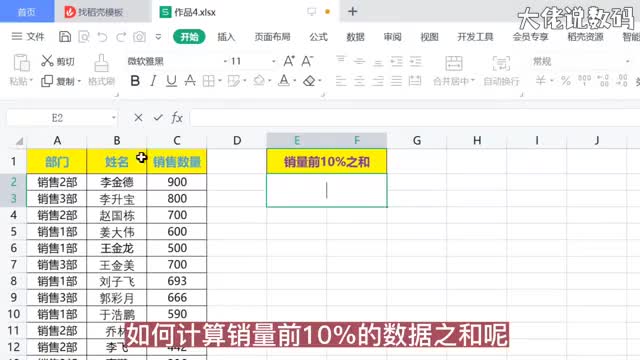The width and height of the screenshot is (640, 360).
Task: Click the decrease indent icon
Action: point(397,61)
